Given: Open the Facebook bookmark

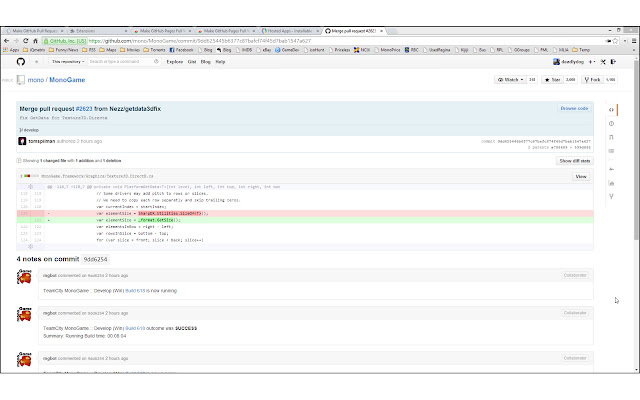Looking at the screenshot, I should click(181, 50).
